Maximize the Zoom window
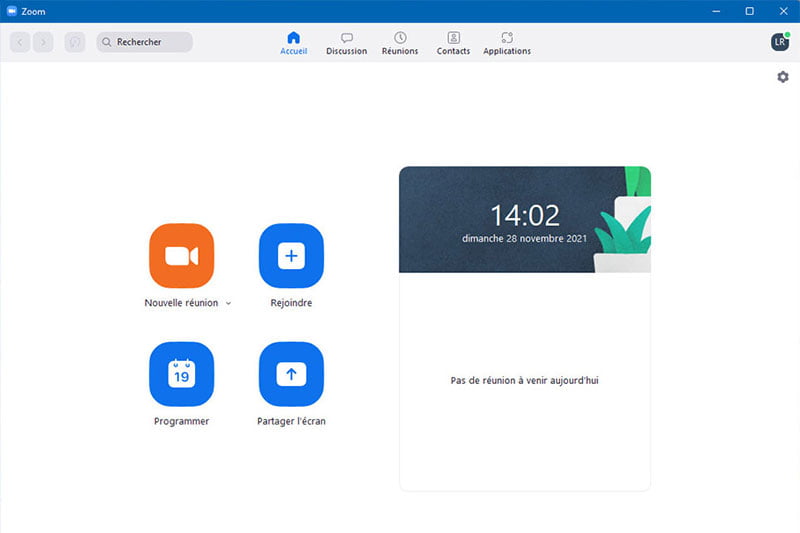This screenshot has height=533, width=800. click(x=749, y=11)
